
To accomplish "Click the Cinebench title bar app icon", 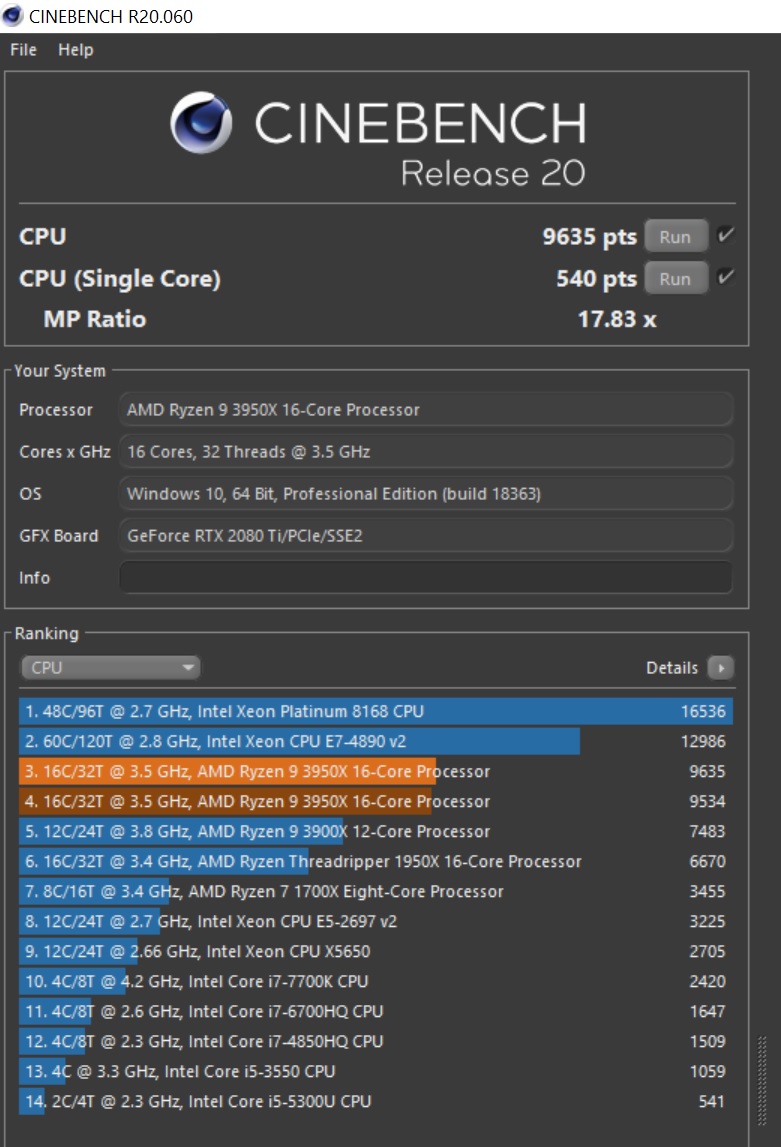I will tap(12, 15).
